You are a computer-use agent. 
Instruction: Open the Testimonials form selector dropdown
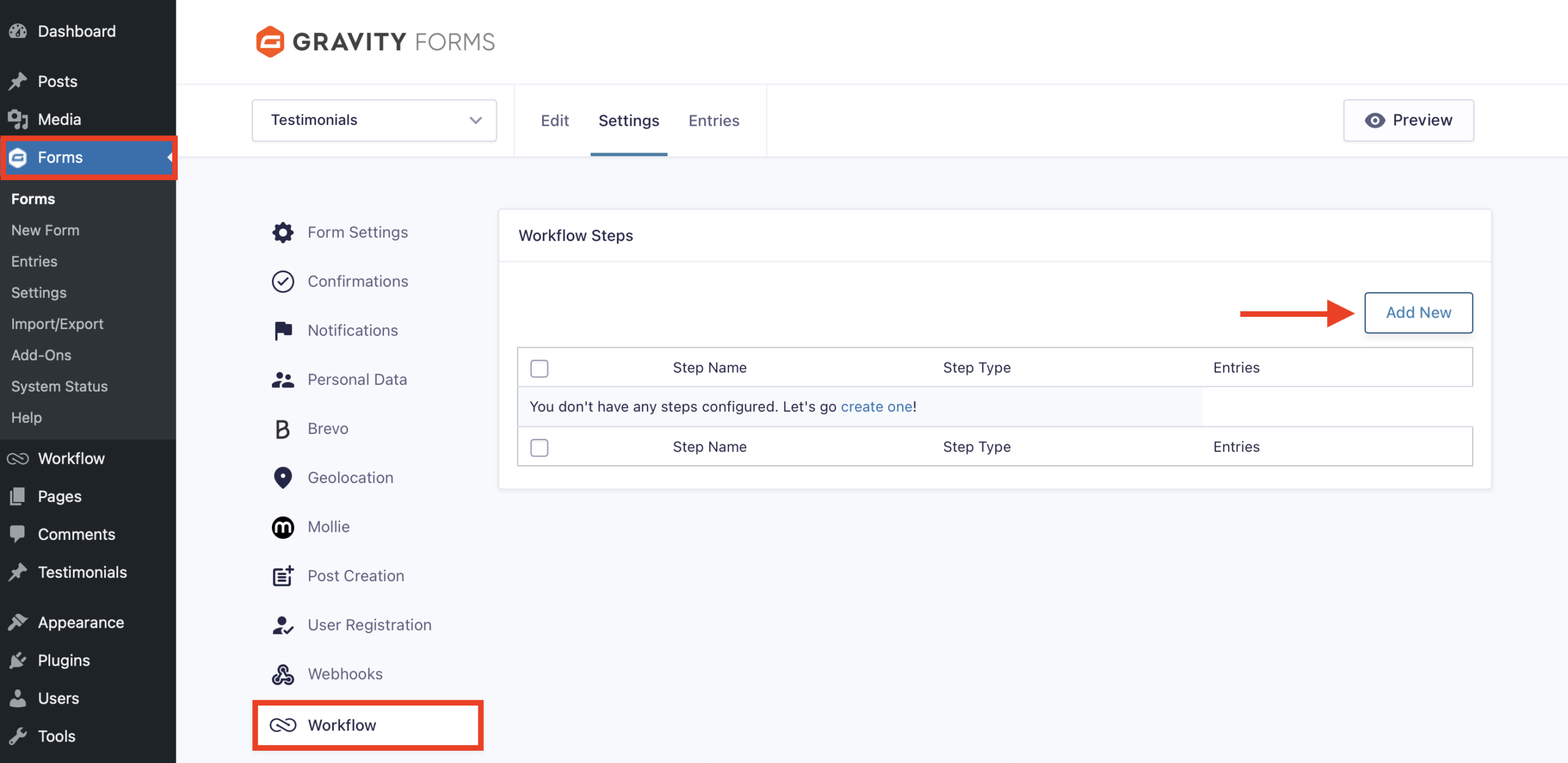(x=373, y=120)
